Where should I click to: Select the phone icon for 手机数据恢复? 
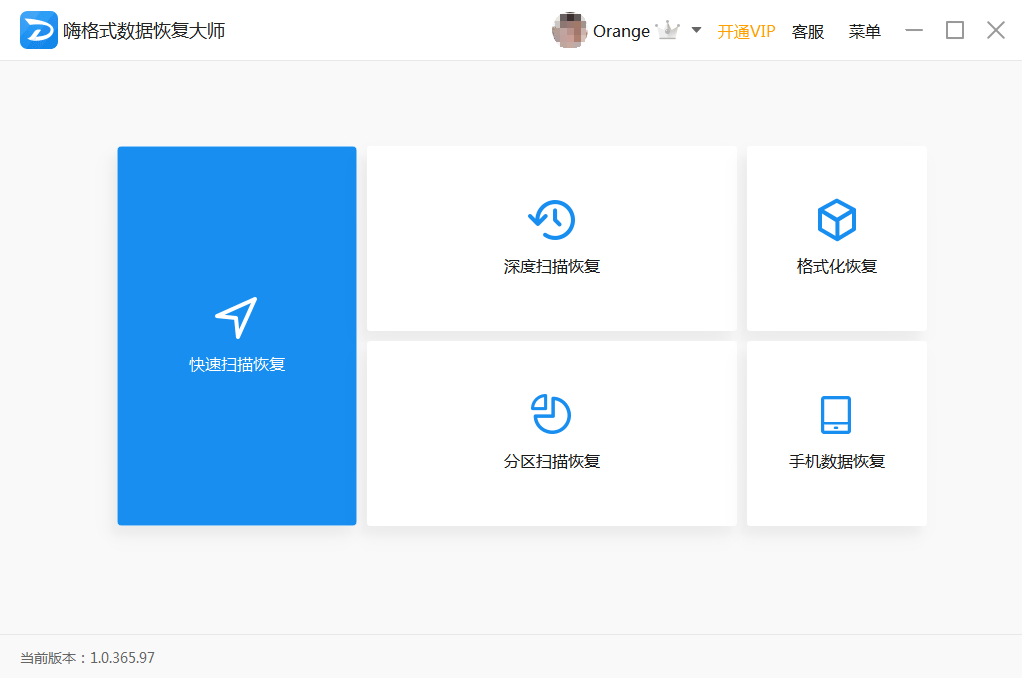point(836,414)
